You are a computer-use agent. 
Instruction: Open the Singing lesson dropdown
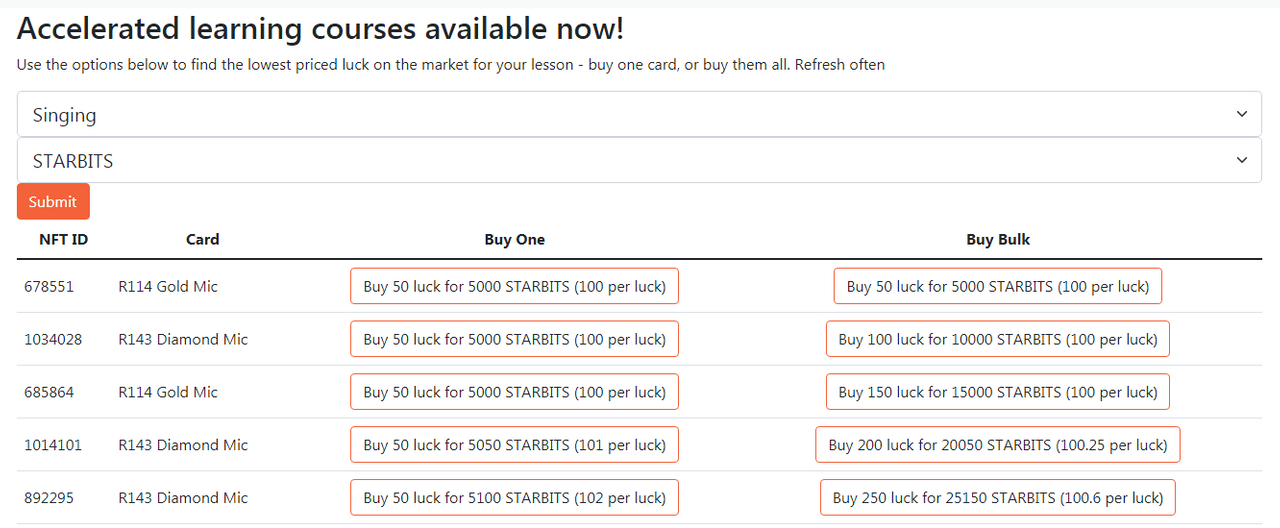639,114
